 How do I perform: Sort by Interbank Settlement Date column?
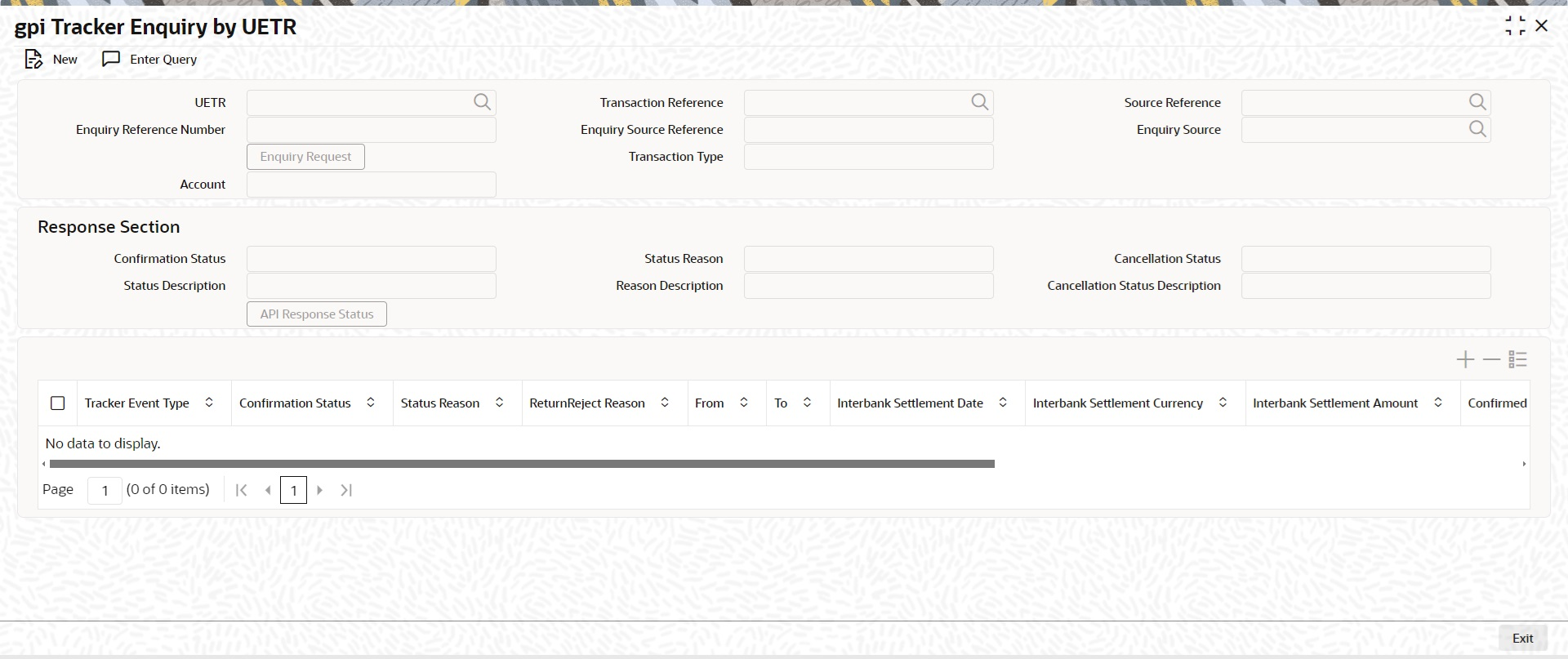[x=1003, y=403]
